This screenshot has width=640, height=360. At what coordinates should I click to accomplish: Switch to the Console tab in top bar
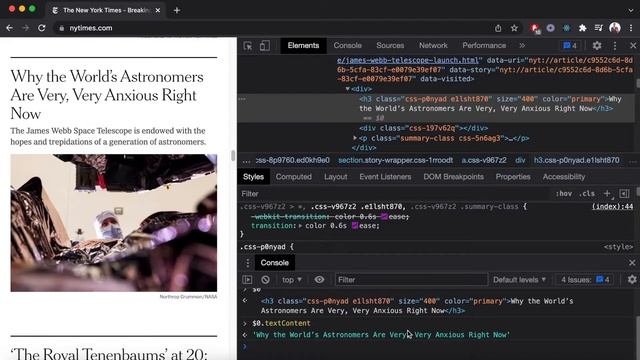coord(347,45)
